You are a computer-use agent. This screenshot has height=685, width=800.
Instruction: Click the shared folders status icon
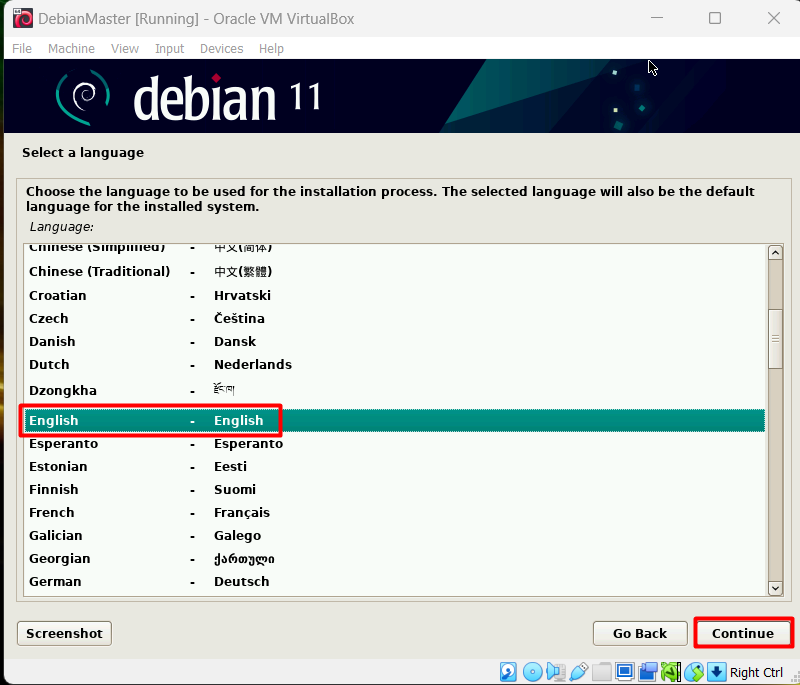[x=602, y=672]
